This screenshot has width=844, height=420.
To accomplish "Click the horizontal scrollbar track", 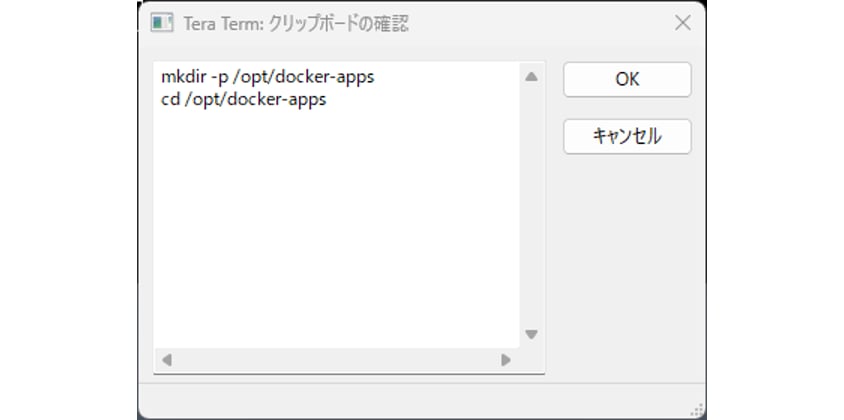I will (336, 359).
